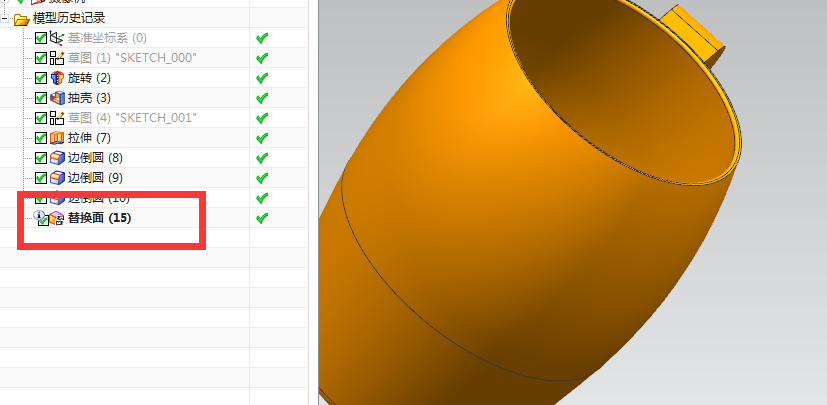This screenshot has height=405, width=827.
Task: Select the 拉伸 (7) feature text
Action: click(89, 138)
